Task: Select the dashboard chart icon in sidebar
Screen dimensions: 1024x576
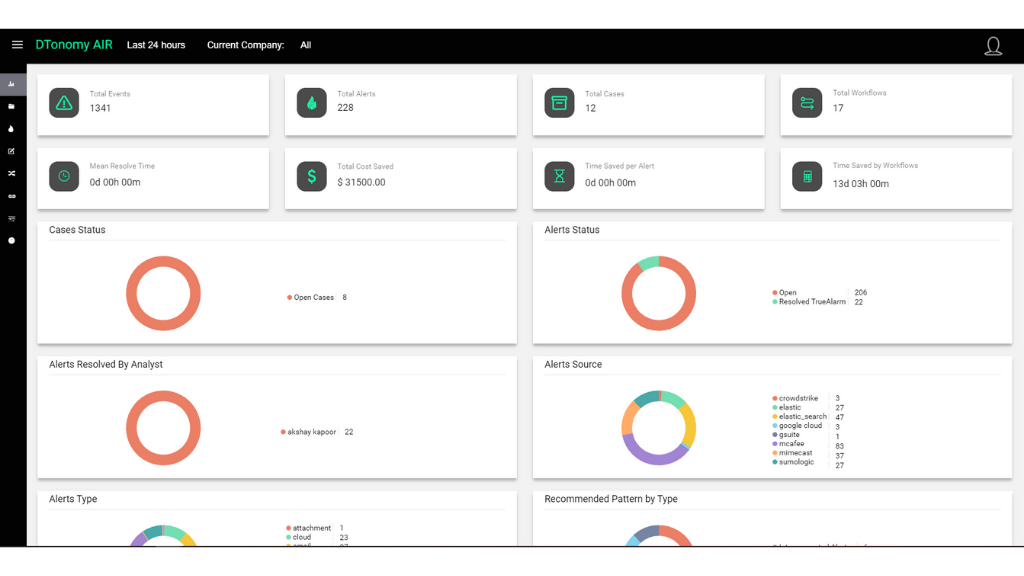Action: pos(12,84)
